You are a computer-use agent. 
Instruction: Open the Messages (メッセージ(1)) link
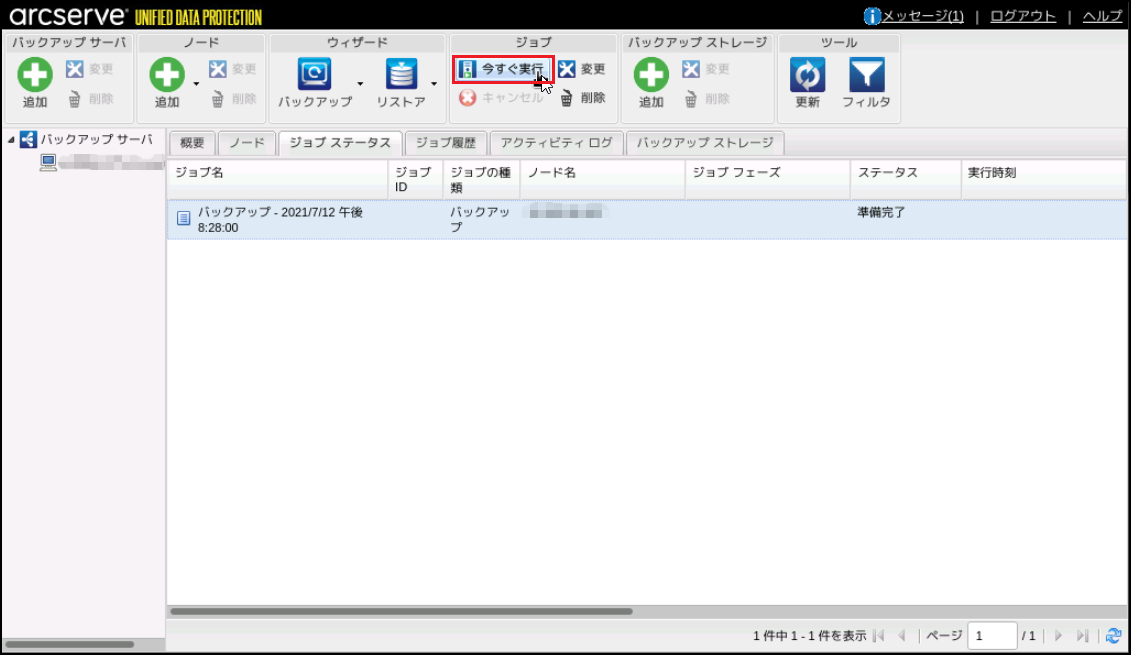[x=922, y=16]
